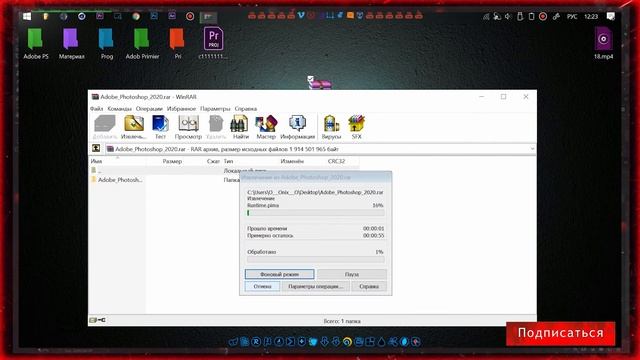Click the Chrome taskbar icon
The image size is (640, 360).
click(136, 16)
